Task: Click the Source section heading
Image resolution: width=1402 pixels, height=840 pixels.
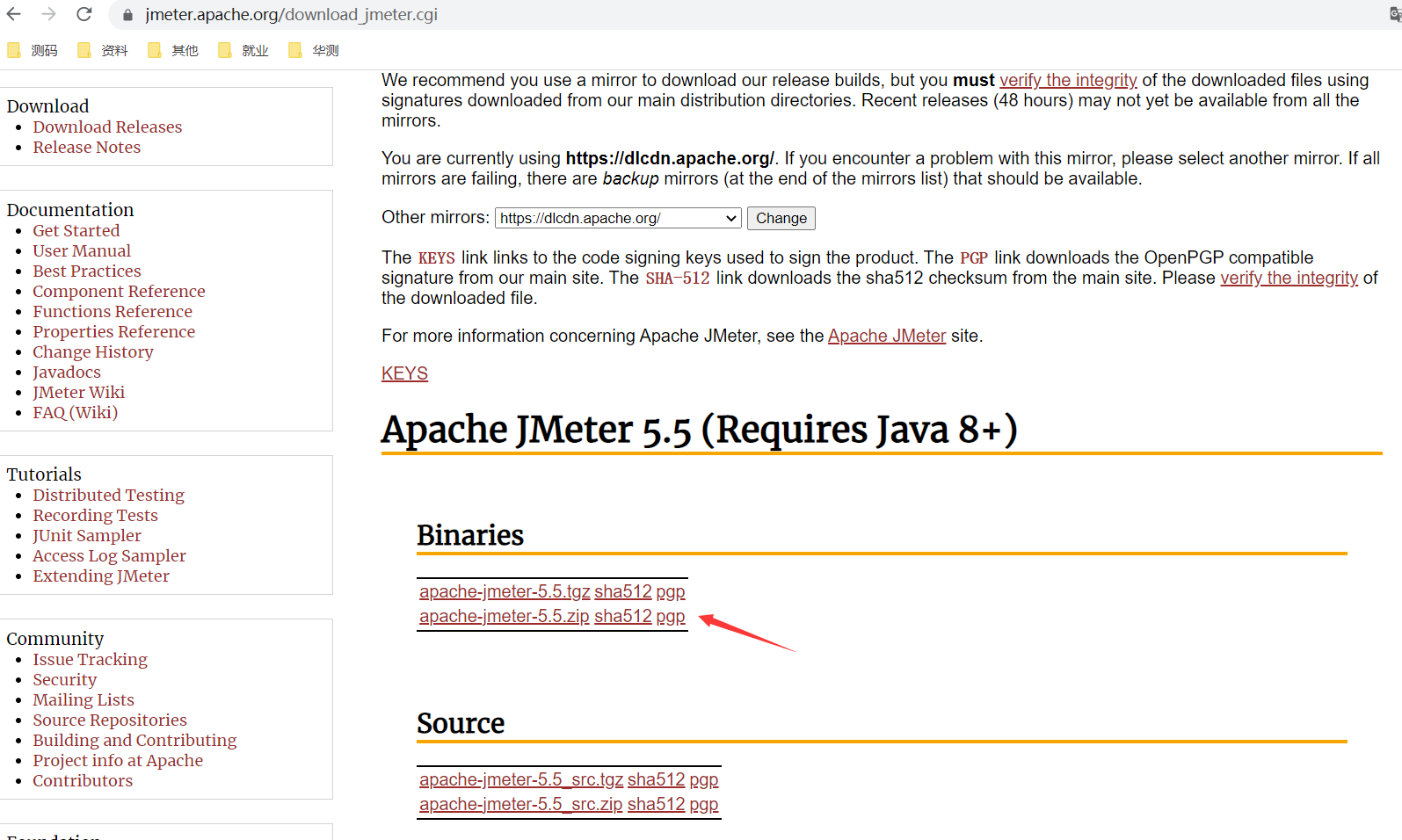Action: coord(461,723)
